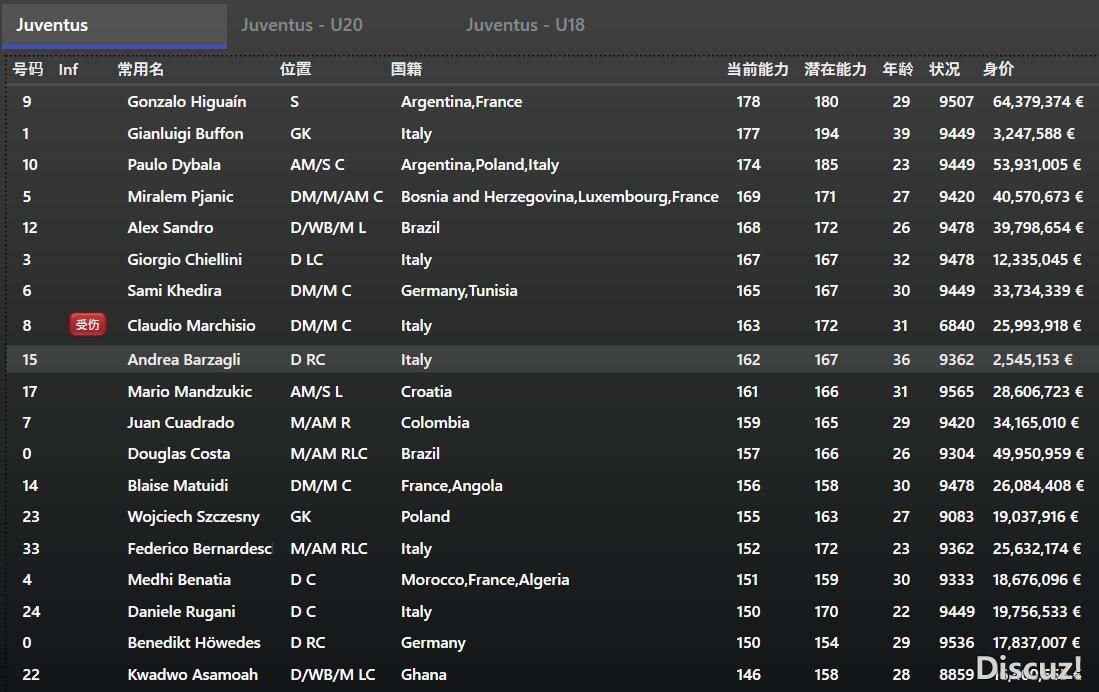Click value "53,931,005 €"
Viewport: 1099px width, 692px height.
1037,165
